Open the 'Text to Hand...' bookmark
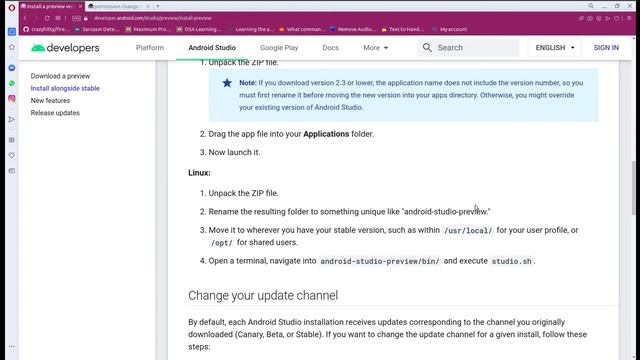 pos(403,29)
